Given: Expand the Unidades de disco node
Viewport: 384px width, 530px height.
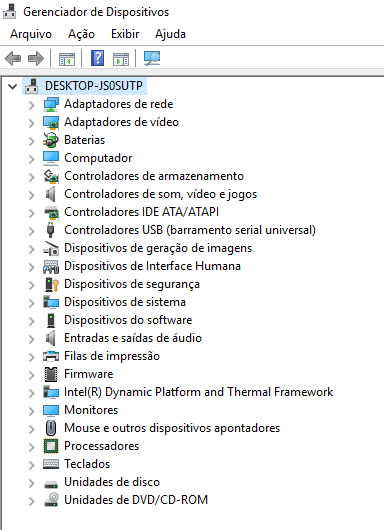Looking at the screenshot, I should pyautogui.click(x=31, y=483).
